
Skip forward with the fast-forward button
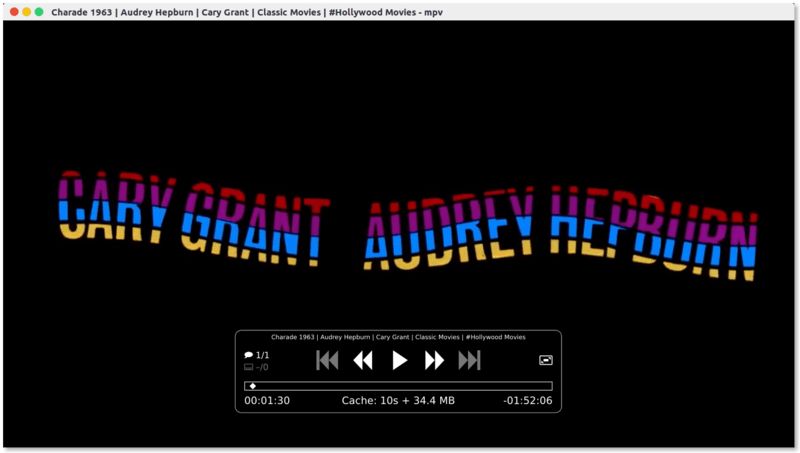coord(434,361)
